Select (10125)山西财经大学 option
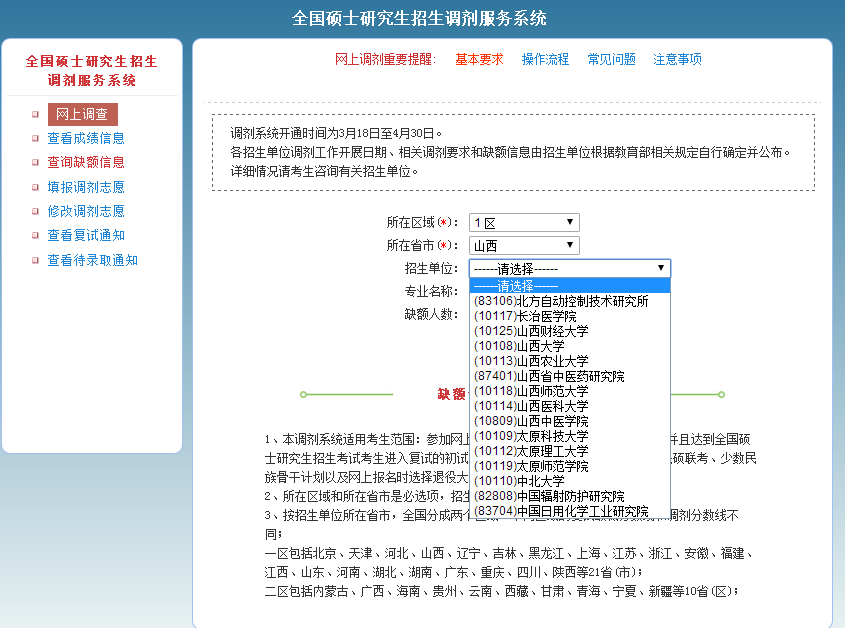Screen dimensions: 845x628 coord(570,331)
